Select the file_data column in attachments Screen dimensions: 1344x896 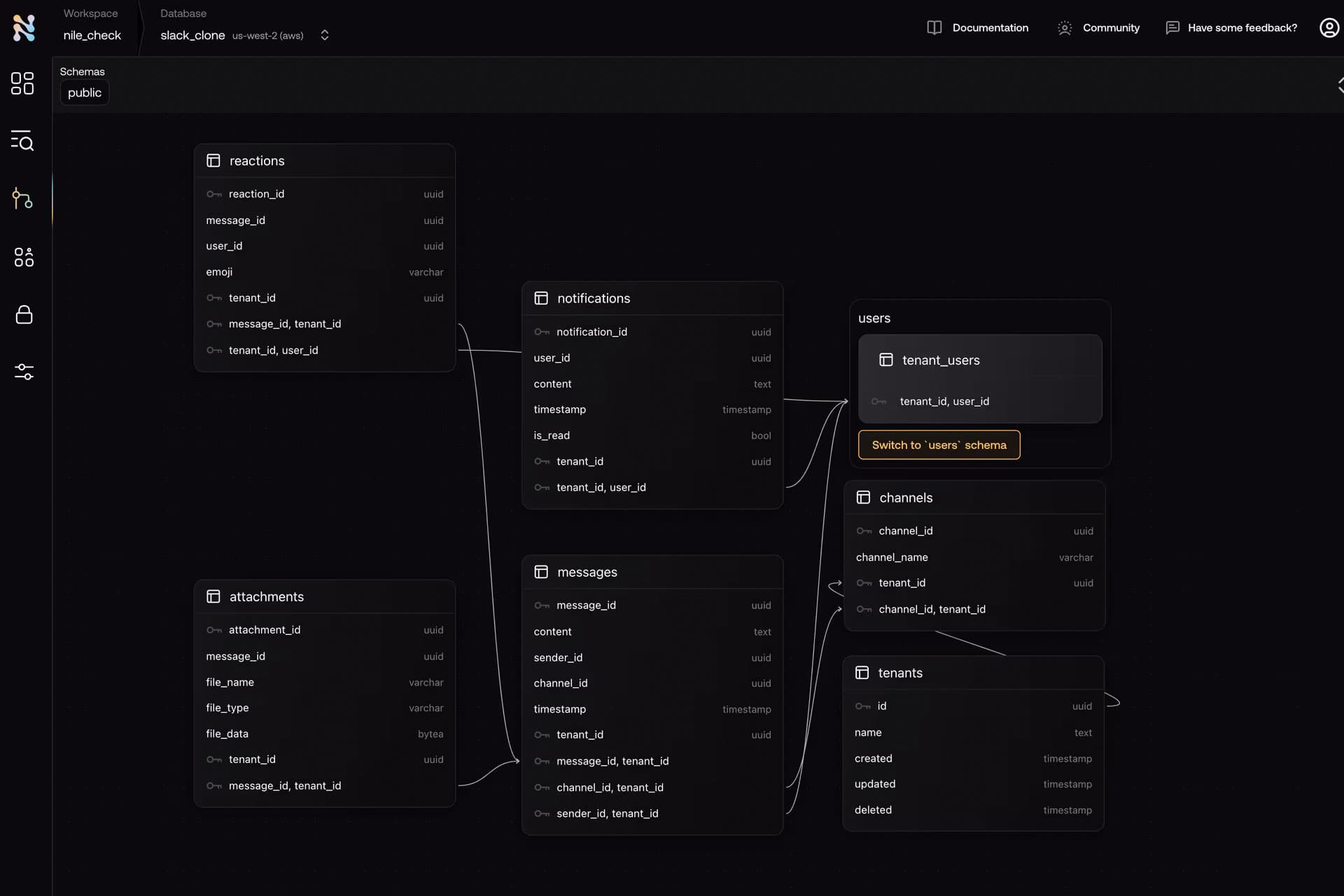[227, 734]
